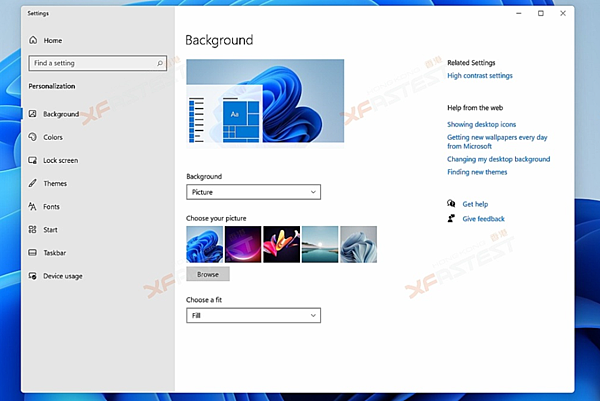The height and width of the screenshot is (401, 600).
Task: Click the Themes brush icon
Action: pyautogui.click(x=33, y=183)
